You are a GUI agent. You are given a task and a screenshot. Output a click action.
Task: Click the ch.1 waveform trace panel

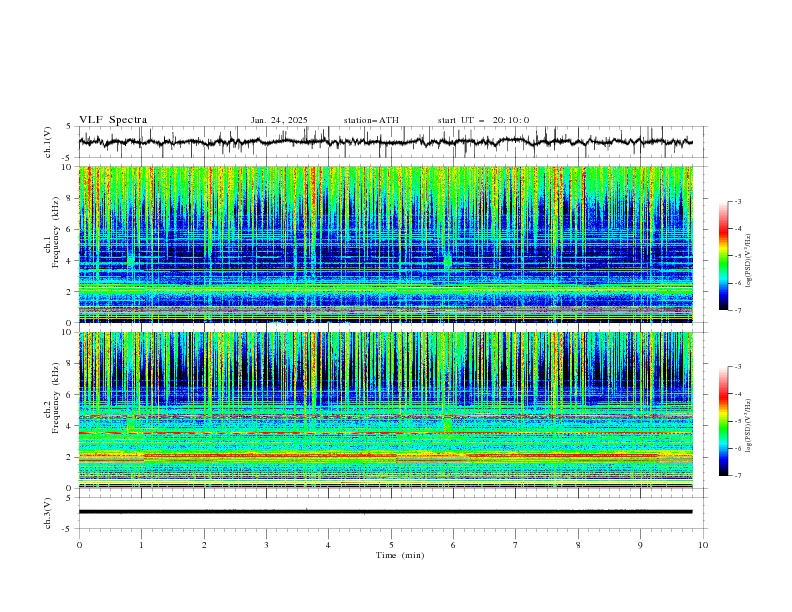coord(391,142)
